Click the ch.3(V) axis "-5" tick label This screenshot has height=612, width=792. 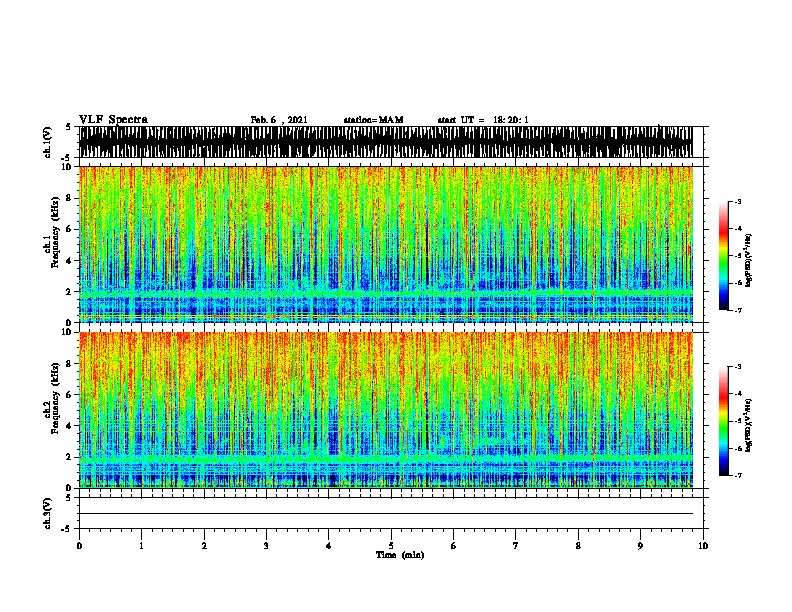(67, 529)
